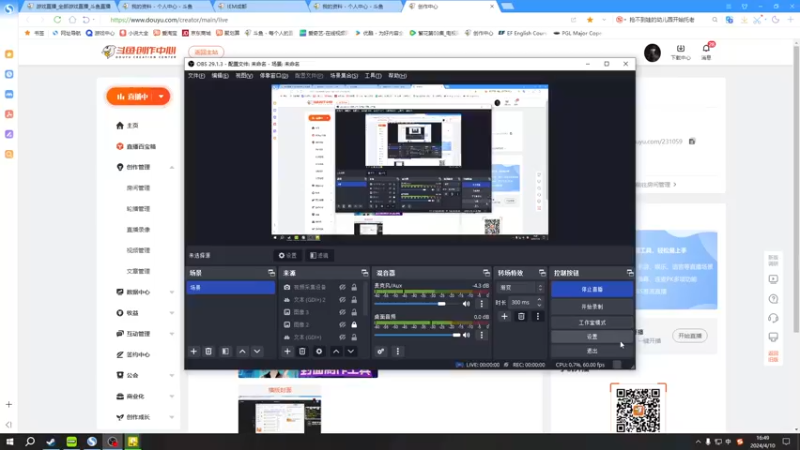Undock the 混合器 panel via float icon
The height and width of the screenshot is (450, 800).
point(486,273)
